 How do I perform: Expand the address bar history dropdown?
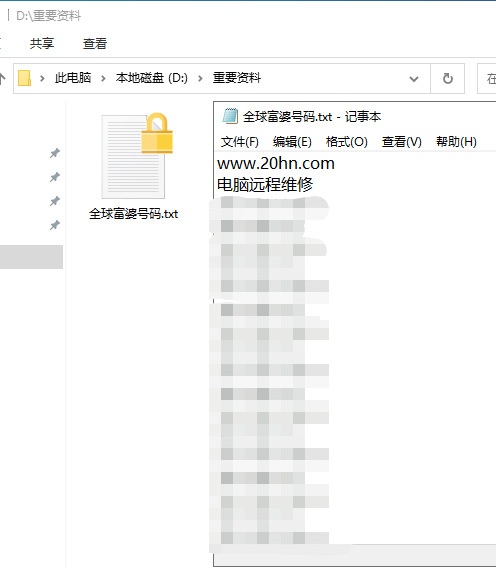pyautogui.click(x=414, y=79)
